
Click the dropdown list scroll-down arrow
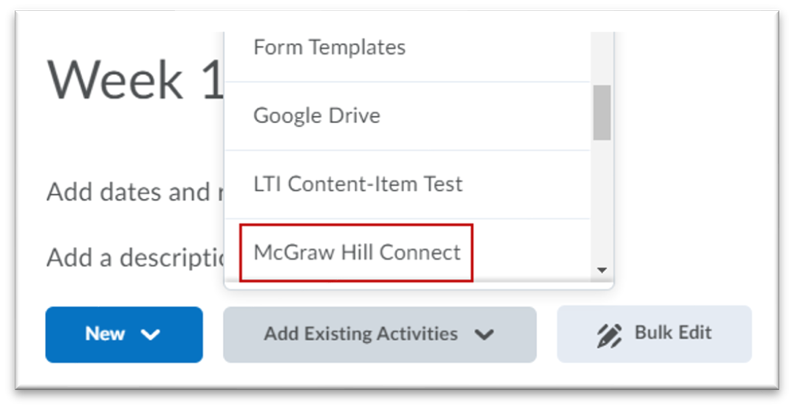[x=601, y=270]
